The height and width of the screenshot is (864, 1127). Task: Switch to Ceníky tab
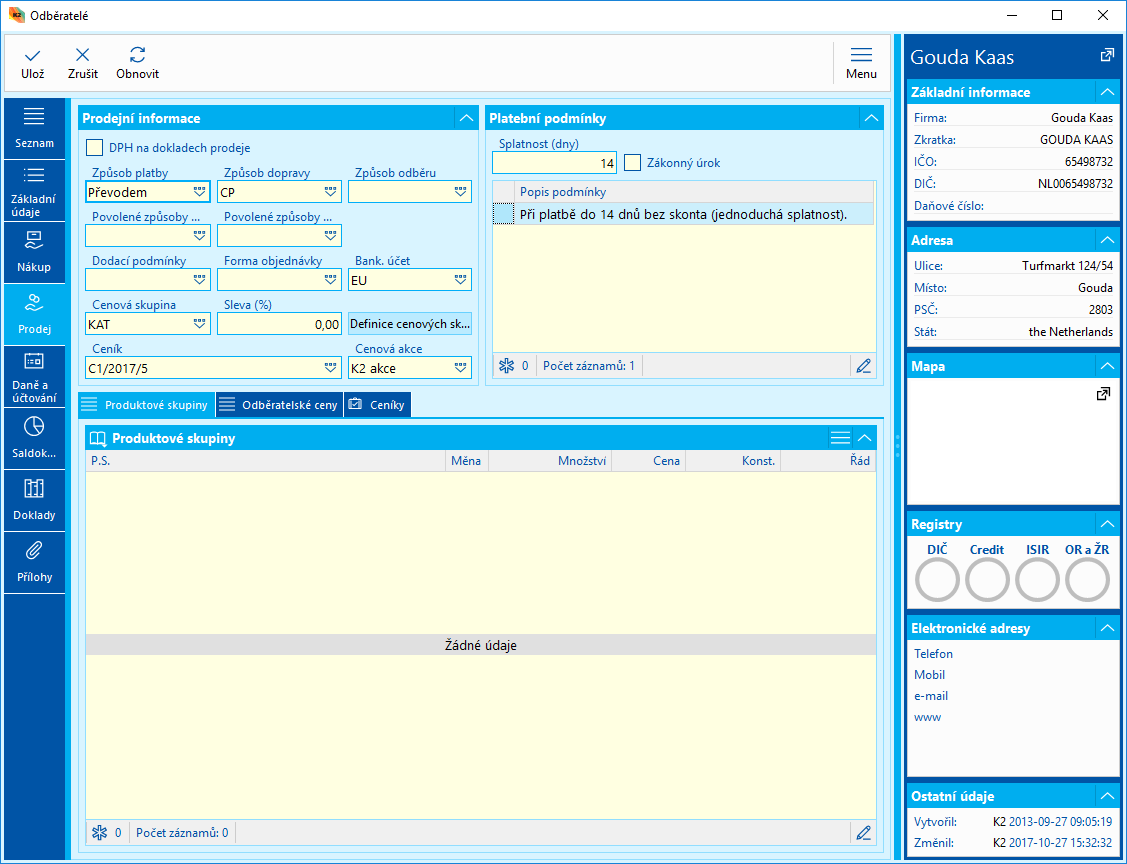(377, 405)
